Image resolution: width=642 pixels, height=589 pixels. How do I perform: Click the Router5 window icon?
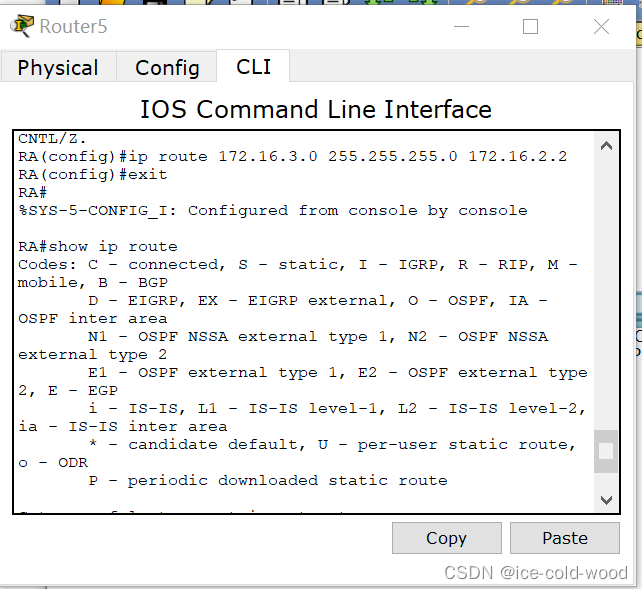21,25
